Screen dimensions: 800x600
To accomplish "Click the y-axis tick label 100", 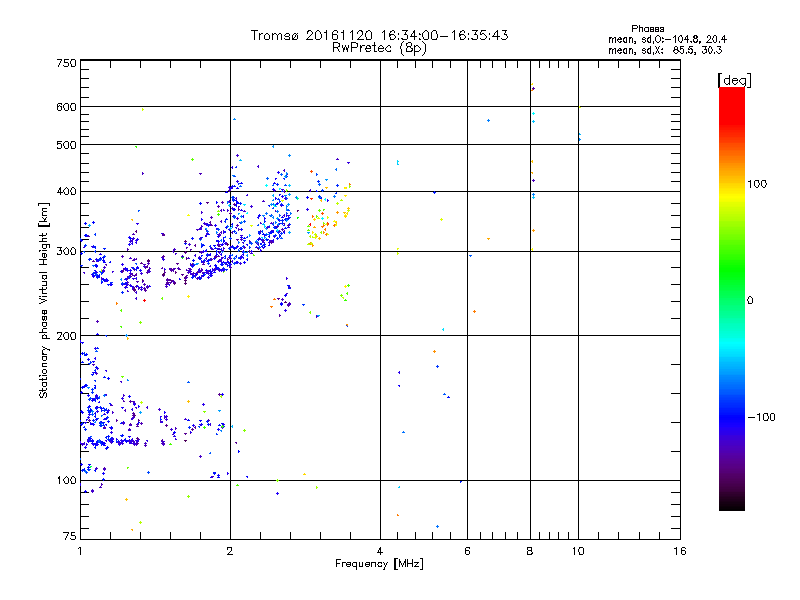I will (x=66, y=481).
